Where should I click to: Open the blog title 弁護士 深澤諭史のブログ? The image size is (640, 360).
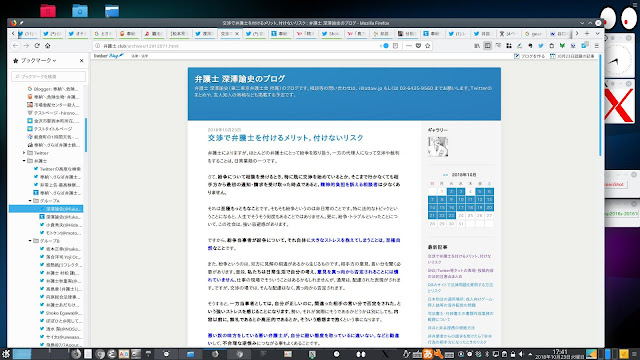click(x=240, y=79)
